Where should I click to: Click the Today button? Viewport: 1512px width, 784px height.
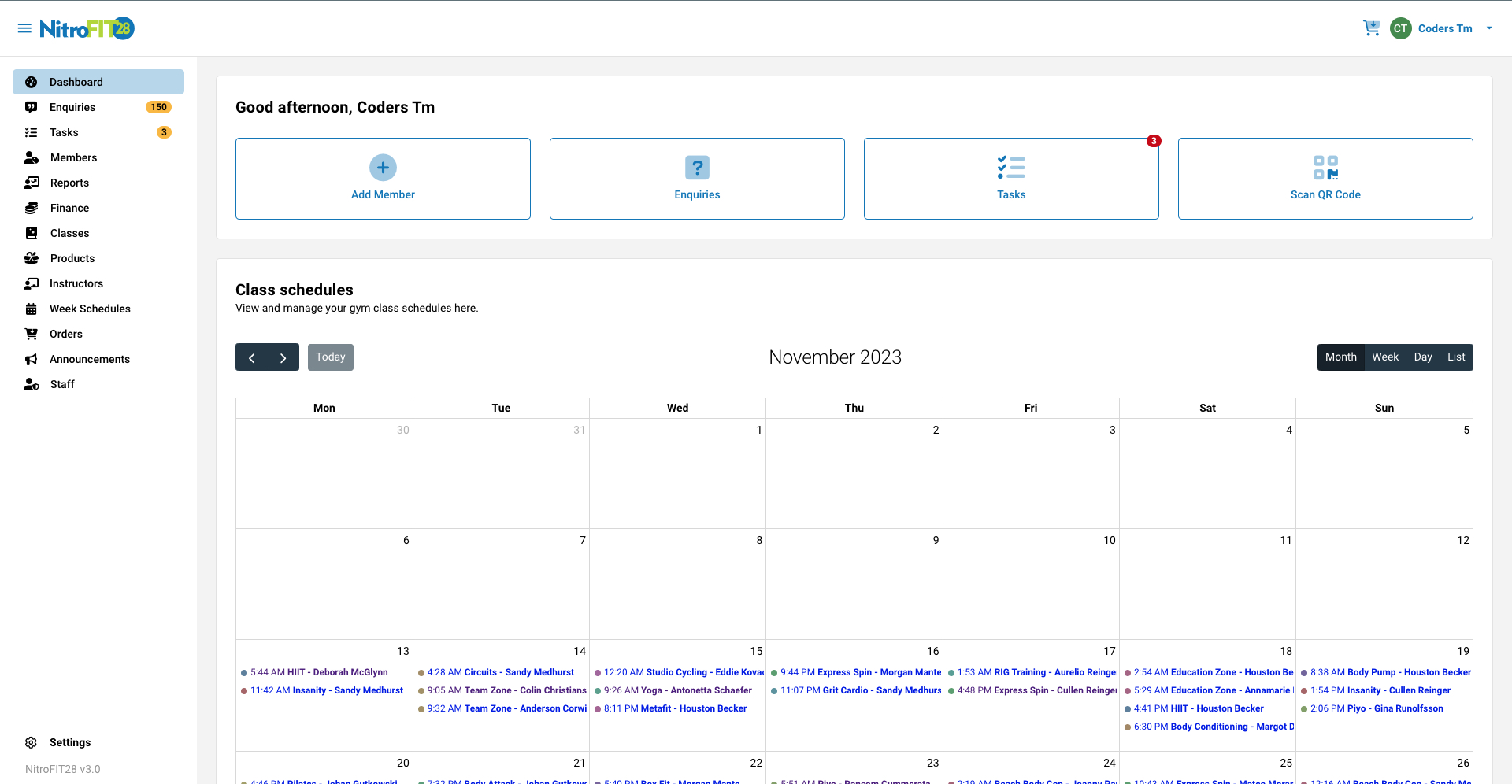point(330,357)
